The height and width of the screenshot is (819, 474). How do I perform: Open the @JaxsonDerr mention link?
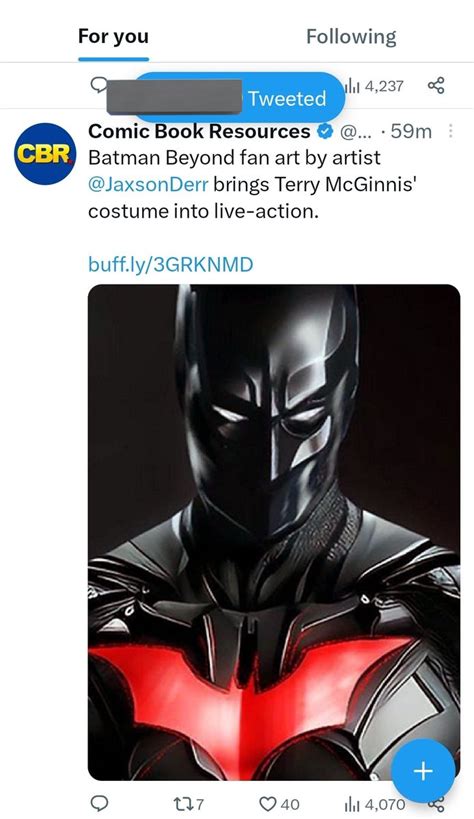(148, 184)
